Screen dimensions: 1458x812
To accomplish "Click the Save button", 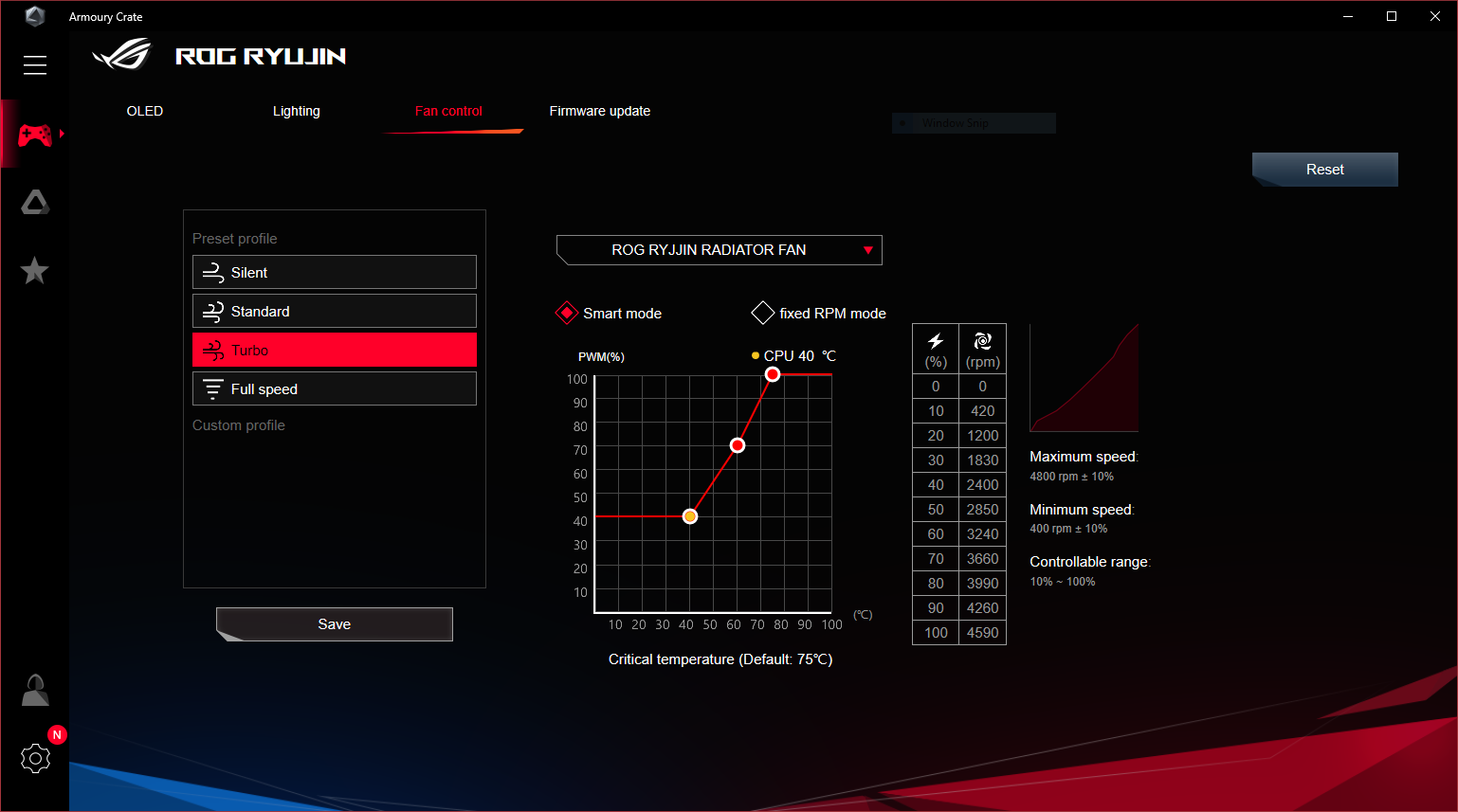I will click(x=335, y=624).
